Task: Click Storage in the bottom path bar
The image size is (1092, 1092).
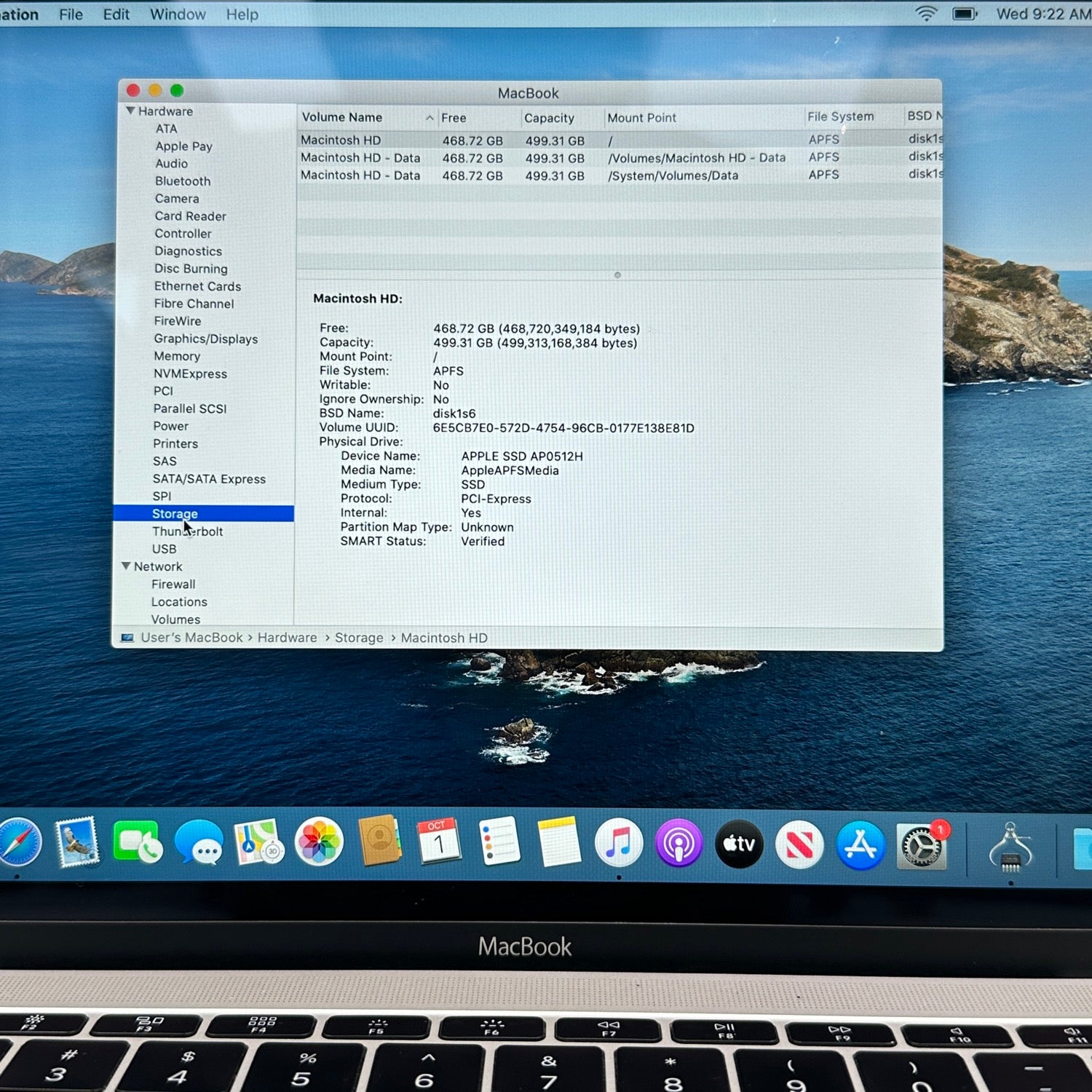Action: point(359,638)
